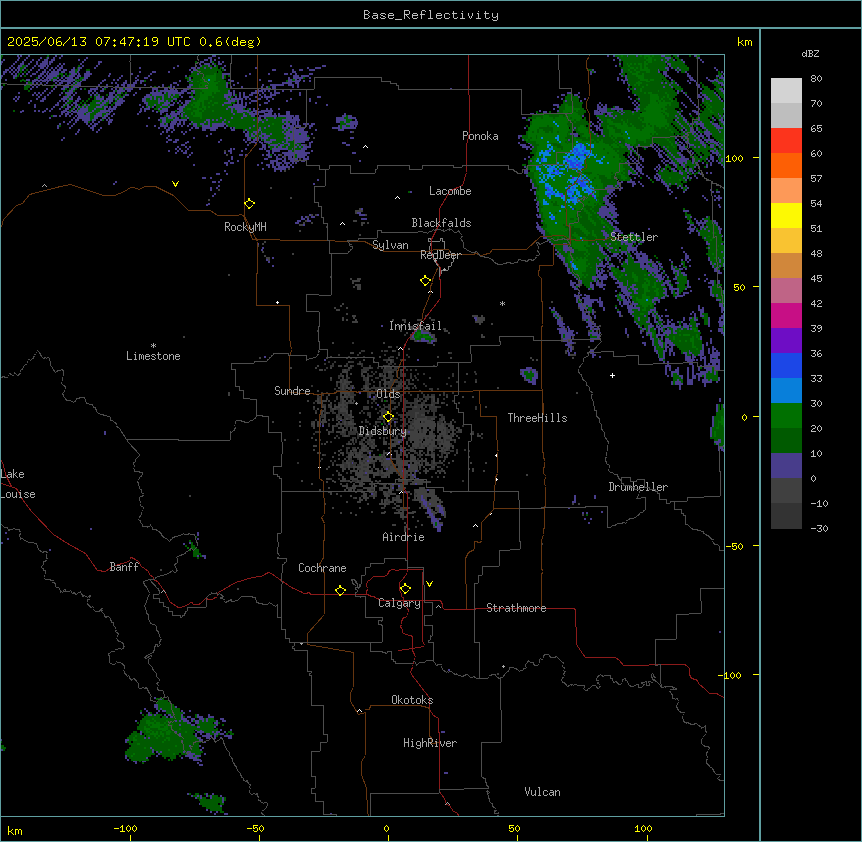Click the Strathmore town label

(516, 608)
